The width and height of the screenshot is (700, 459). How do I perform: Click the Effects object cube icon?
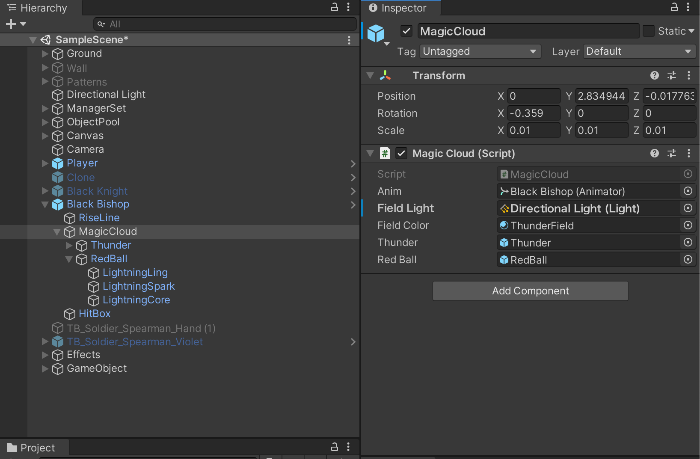(x=58, y=355)
